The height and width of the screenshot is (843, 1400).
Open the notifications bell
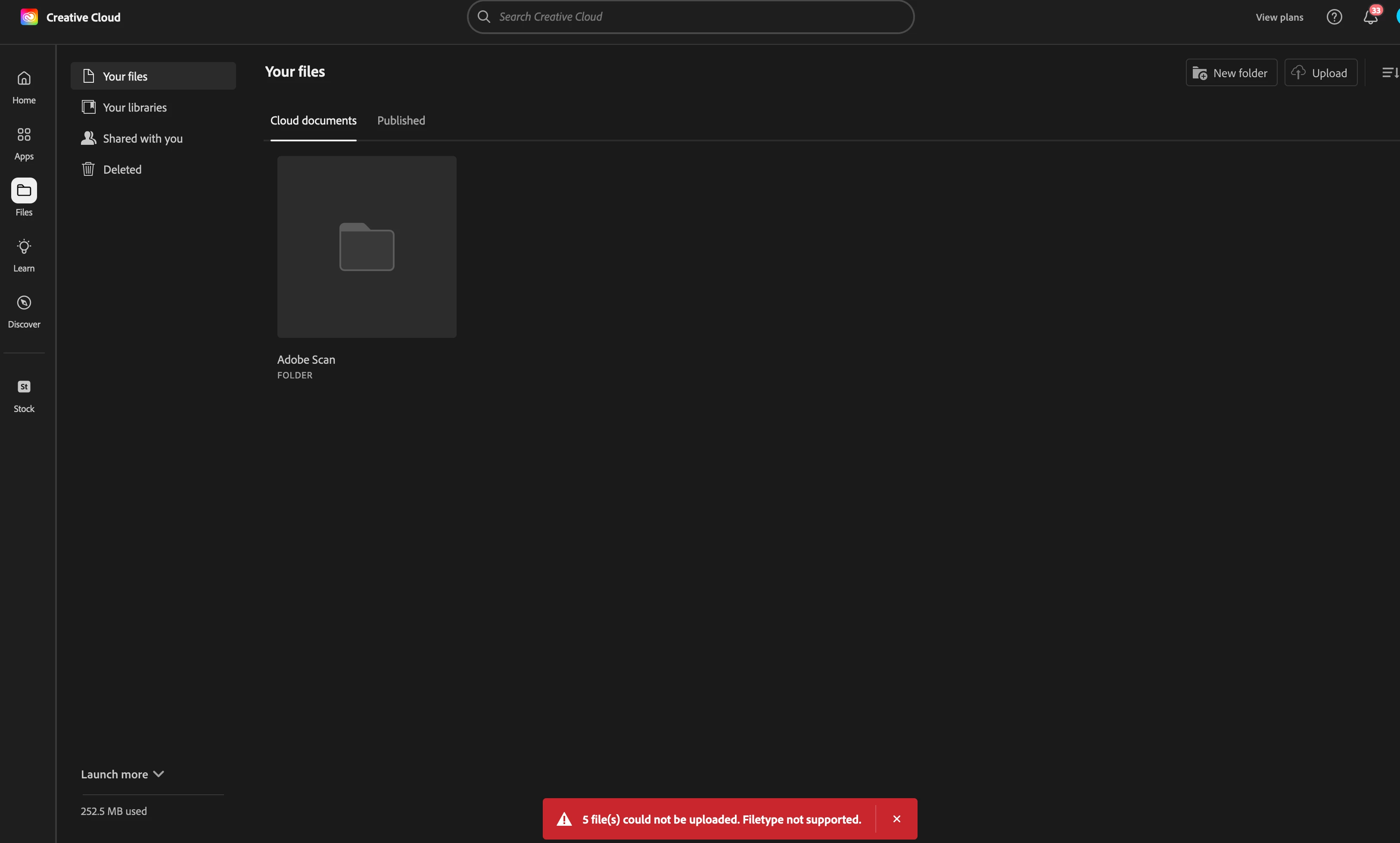[x=1370, y=17]
